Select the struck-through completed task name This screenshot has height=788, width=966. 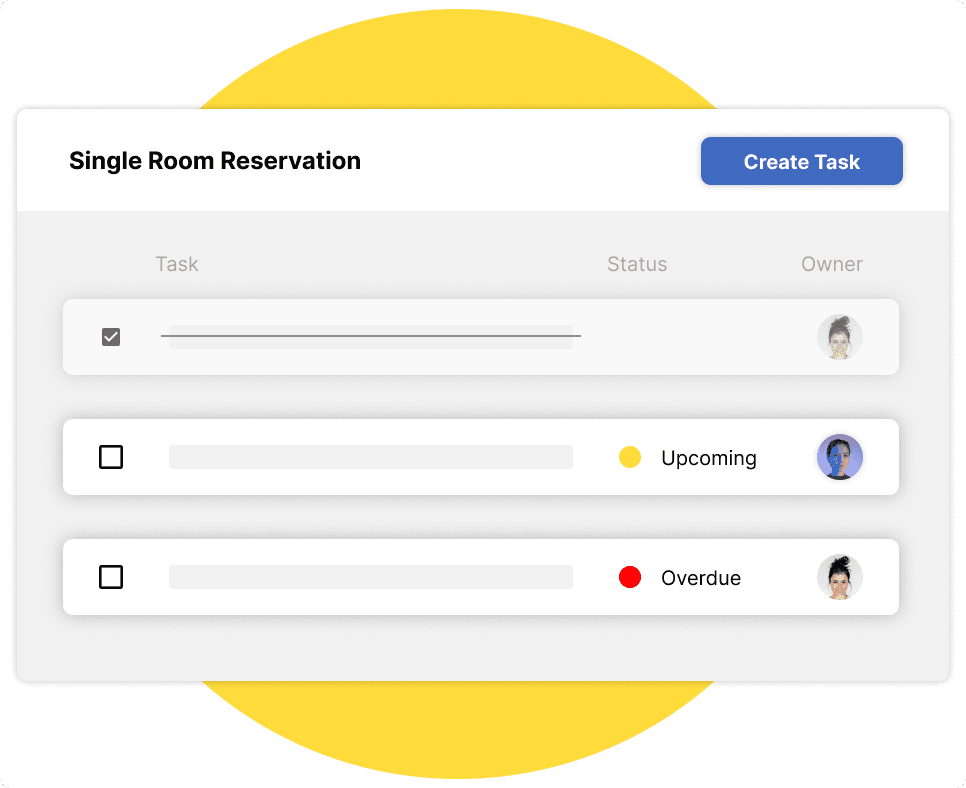(x=370, y=337)
